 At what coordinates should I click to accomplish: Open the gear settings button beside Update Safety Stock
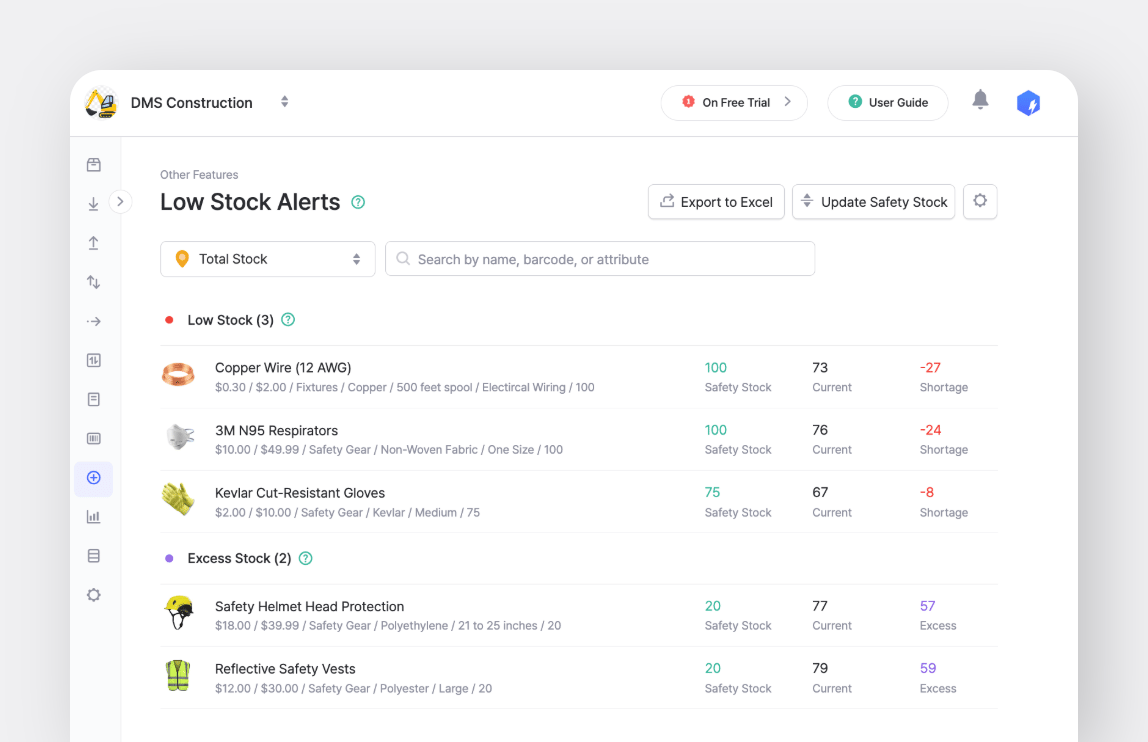pyautogui.click(x=980, y=201)
